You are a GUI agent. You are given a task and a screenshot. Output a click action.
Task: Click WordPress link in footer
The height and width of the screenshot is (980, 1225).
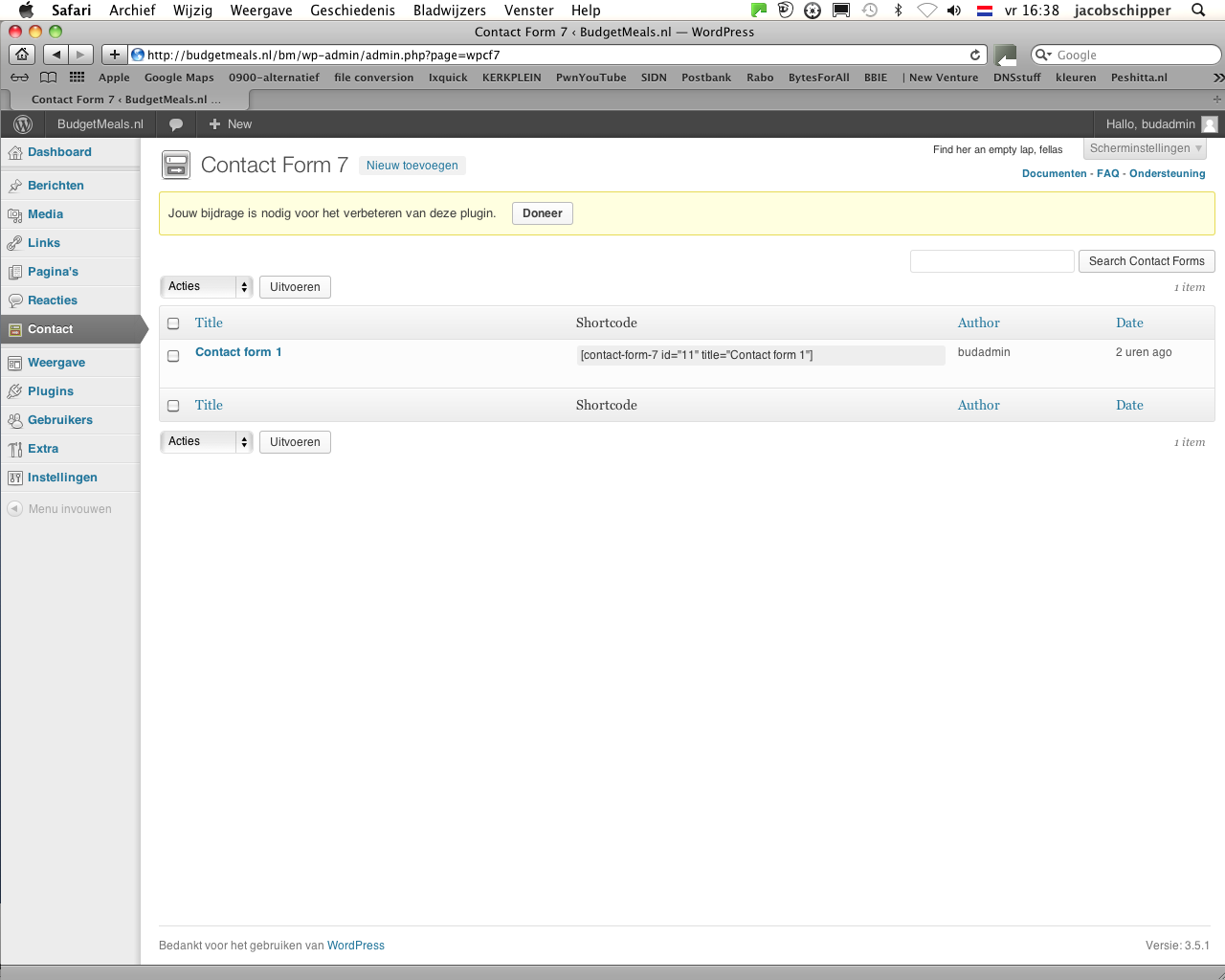(x=356, y=946)
